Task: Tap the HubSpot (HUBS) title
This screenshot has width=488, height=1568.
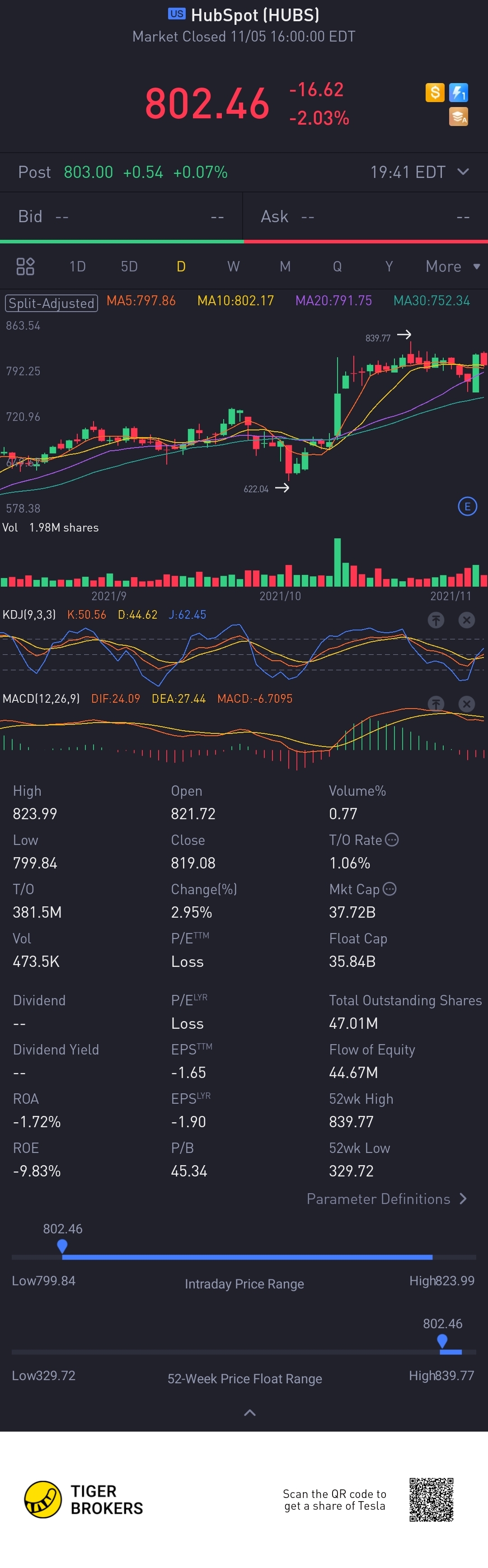Action: tap(255, 14)
